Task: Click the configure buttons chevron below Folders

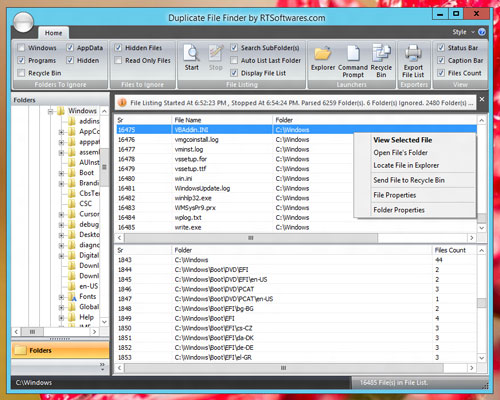Action: point(102,366)
